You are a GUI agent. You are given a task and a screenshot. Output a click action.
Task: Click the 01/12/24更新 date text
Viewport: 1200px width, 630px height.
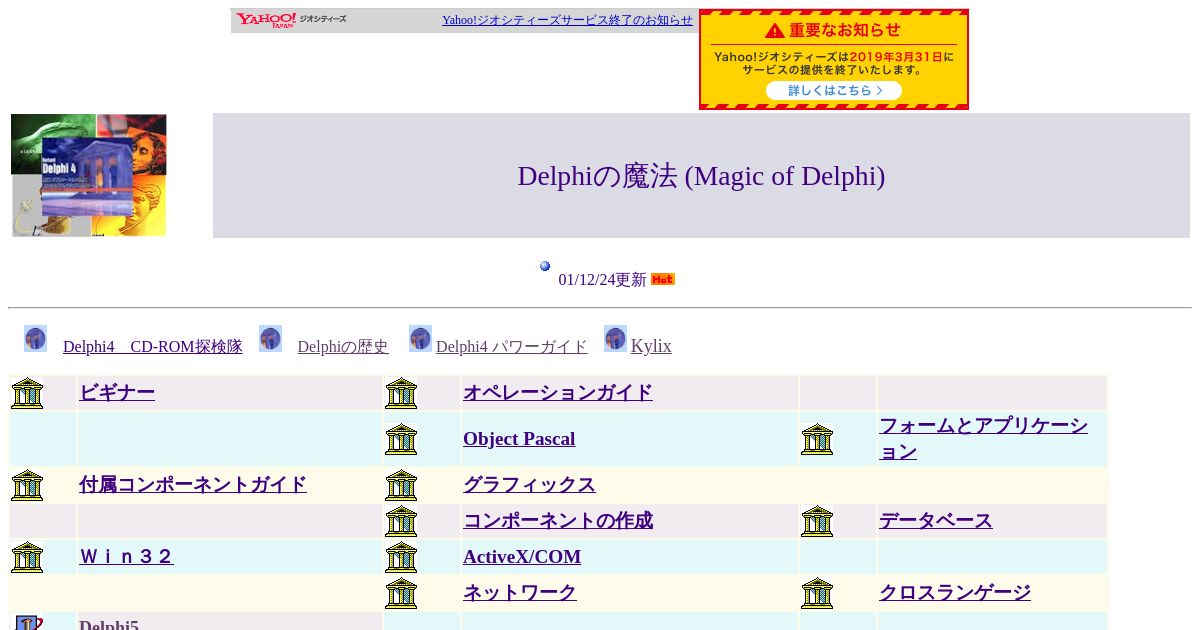pyautogui.click(x=602, y=280)
